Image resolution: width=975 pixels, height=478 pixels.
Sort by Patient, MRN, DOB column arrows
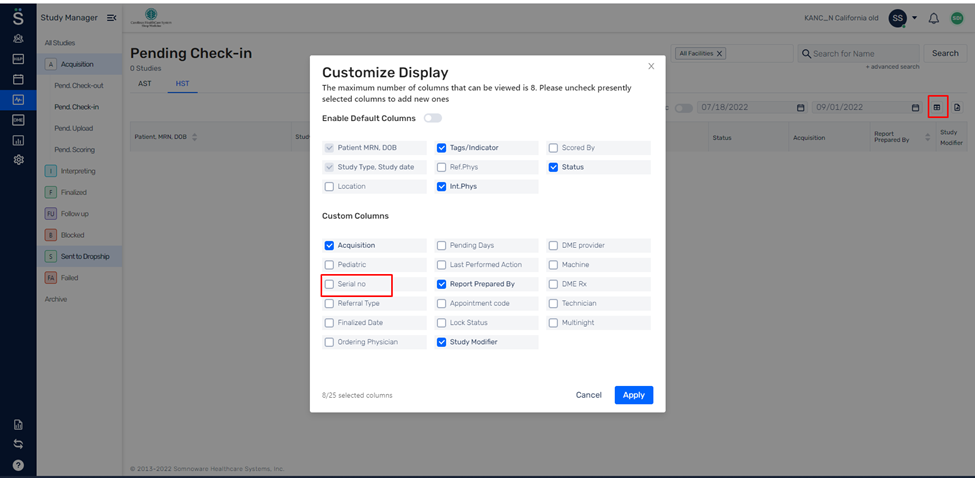[195, 137]
